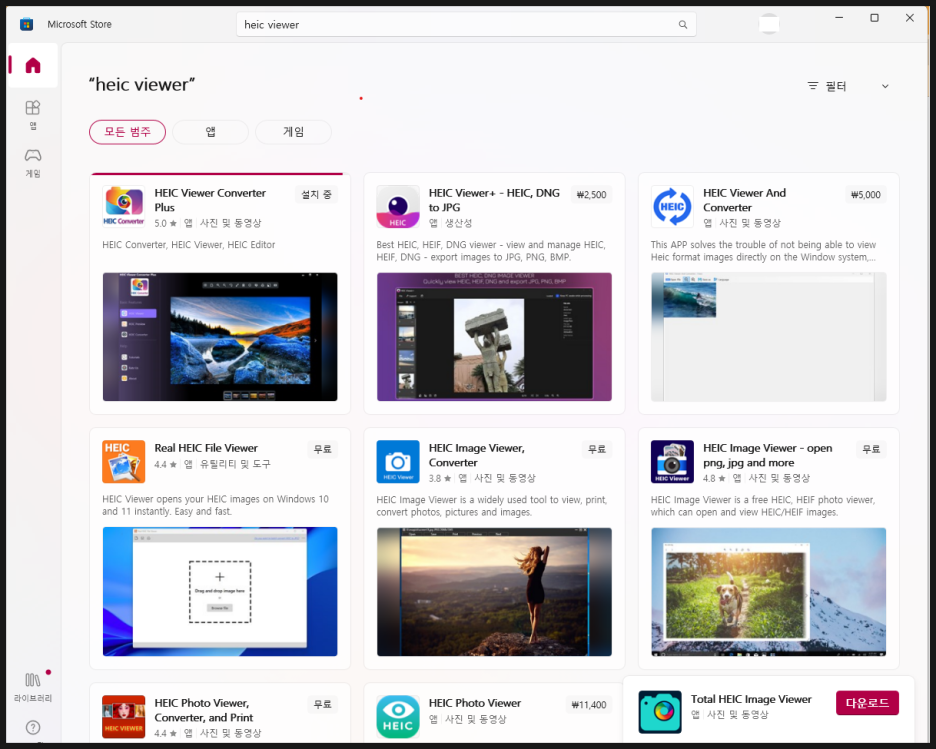Select the 앱 filter tab

(210, 132)
